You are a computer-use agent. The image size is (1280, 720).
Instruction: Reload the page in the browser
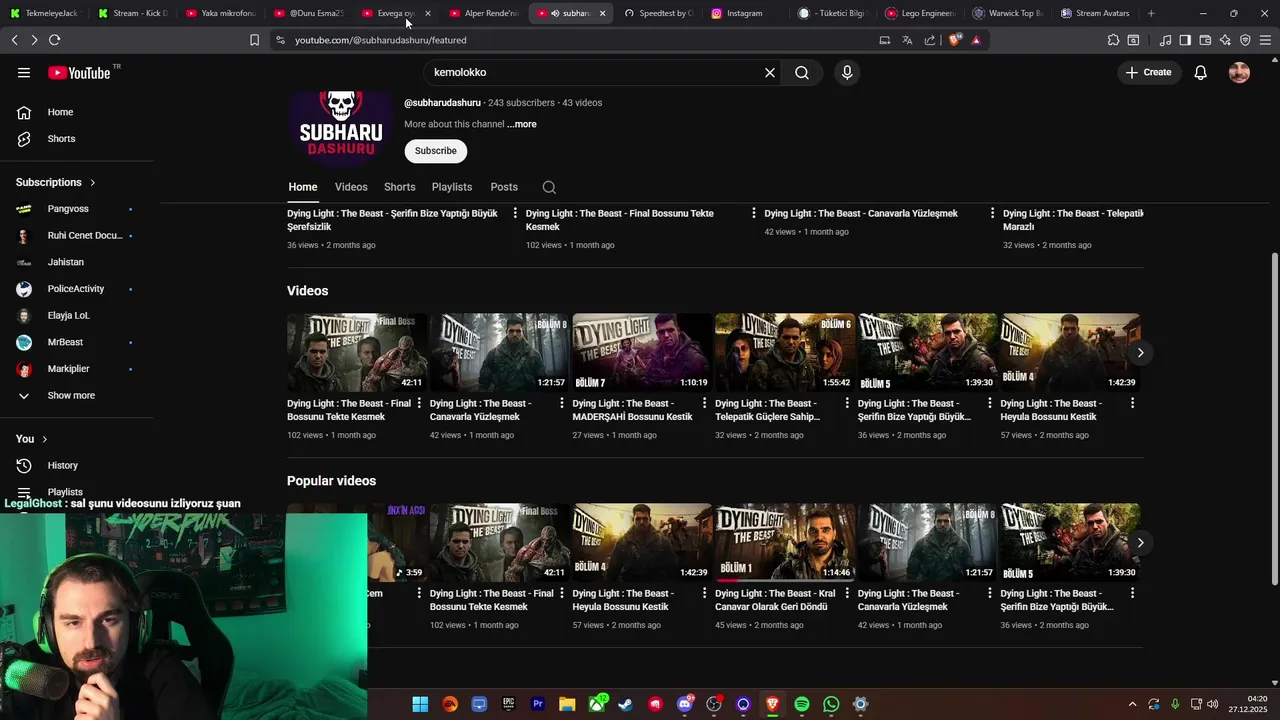[54, 40]
